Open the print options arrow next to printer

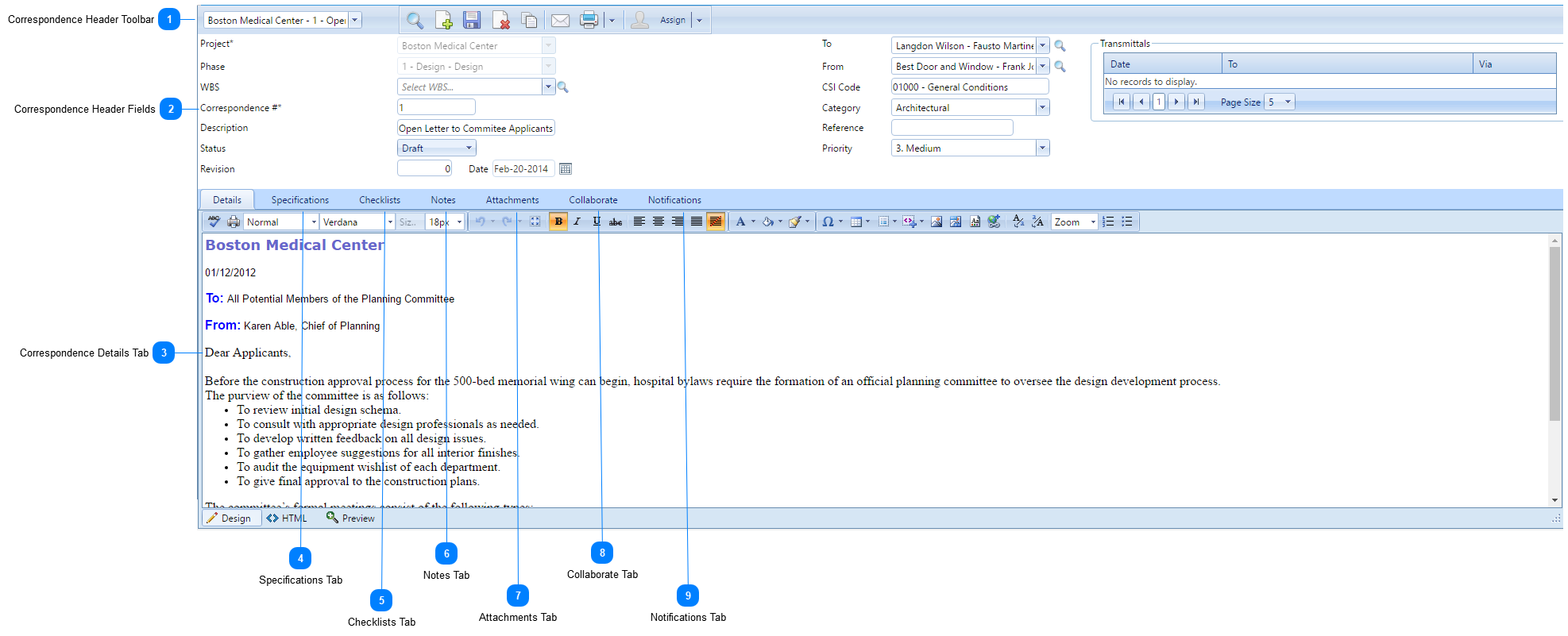click(x=612, y=21)
